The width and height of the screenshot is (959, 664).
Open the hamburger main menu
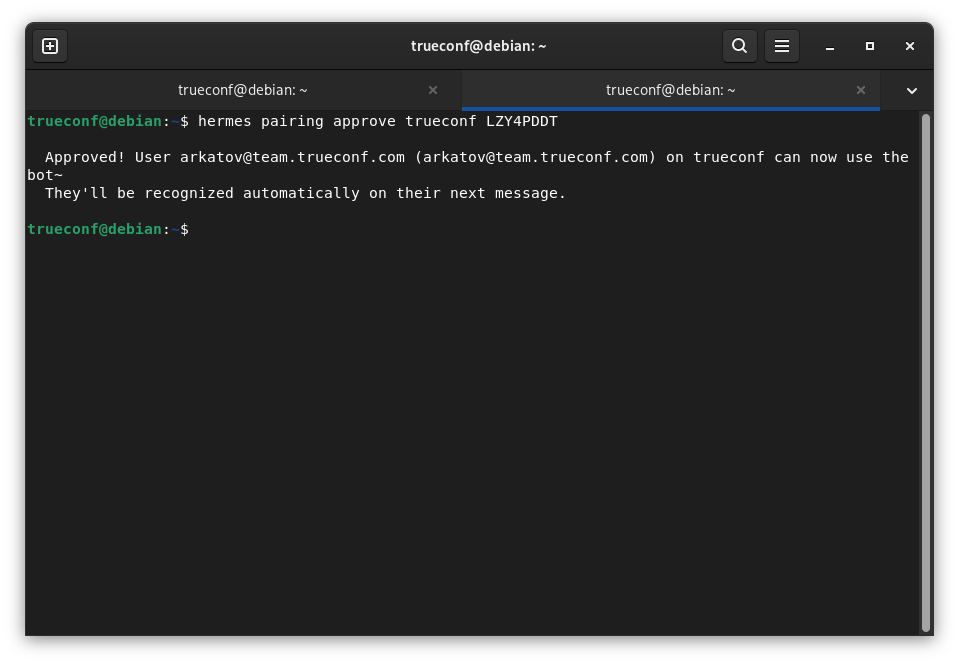782,46
